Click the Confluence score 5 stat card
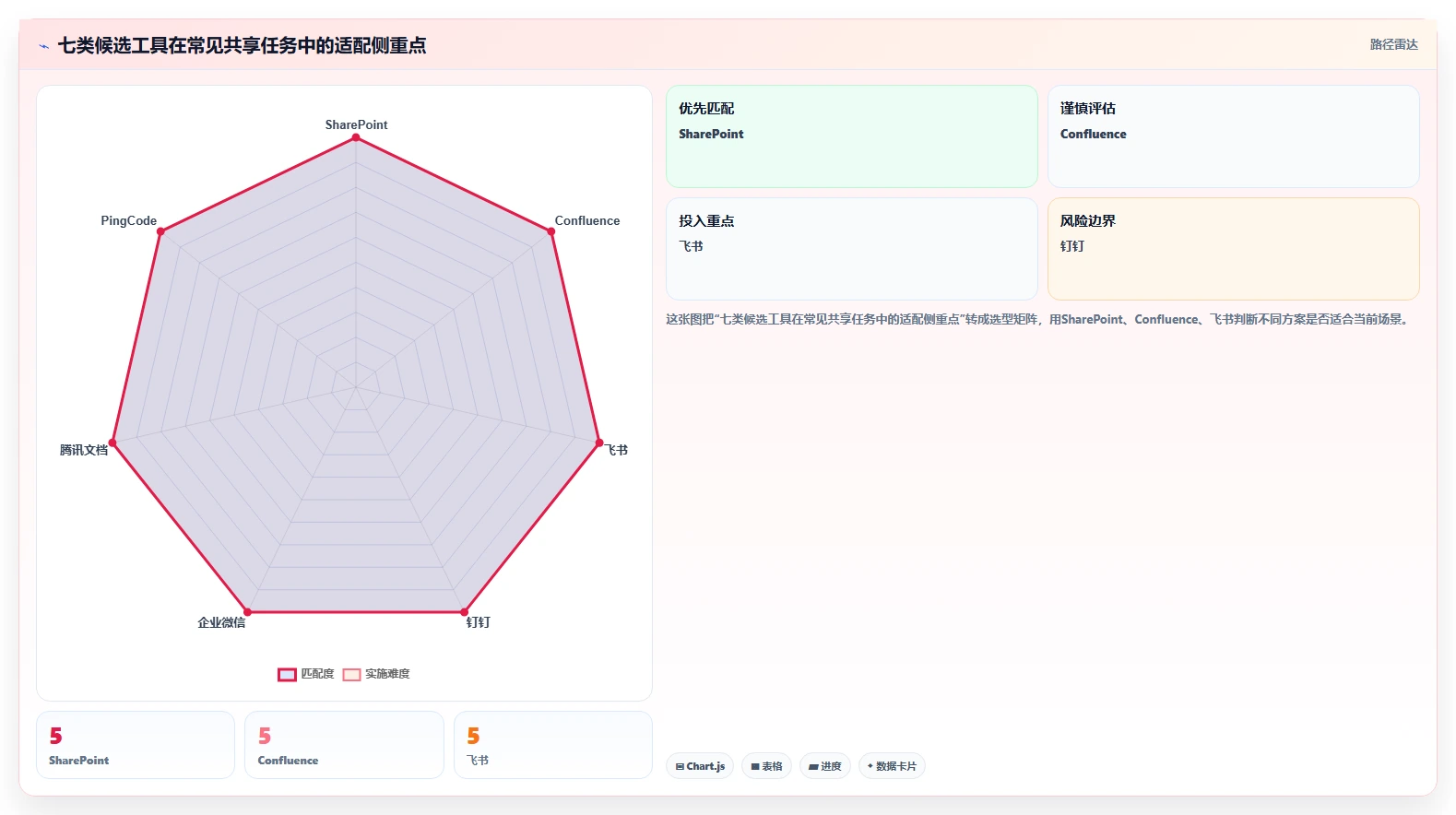 point(344,745)
